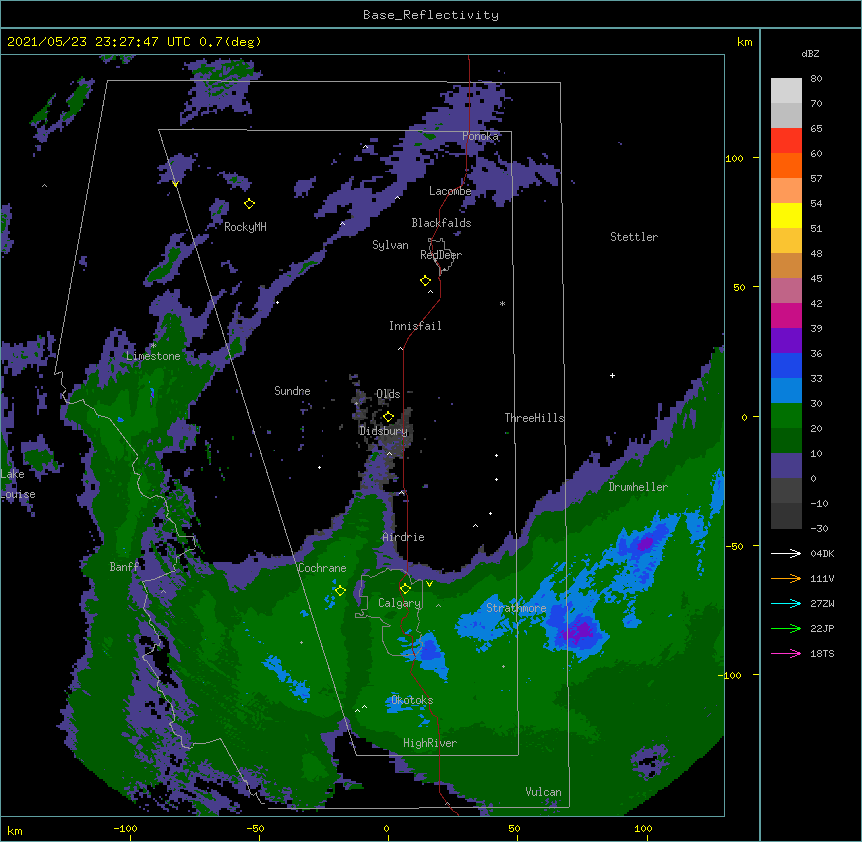Click the Ponoka town label

[x=480, y=136]
